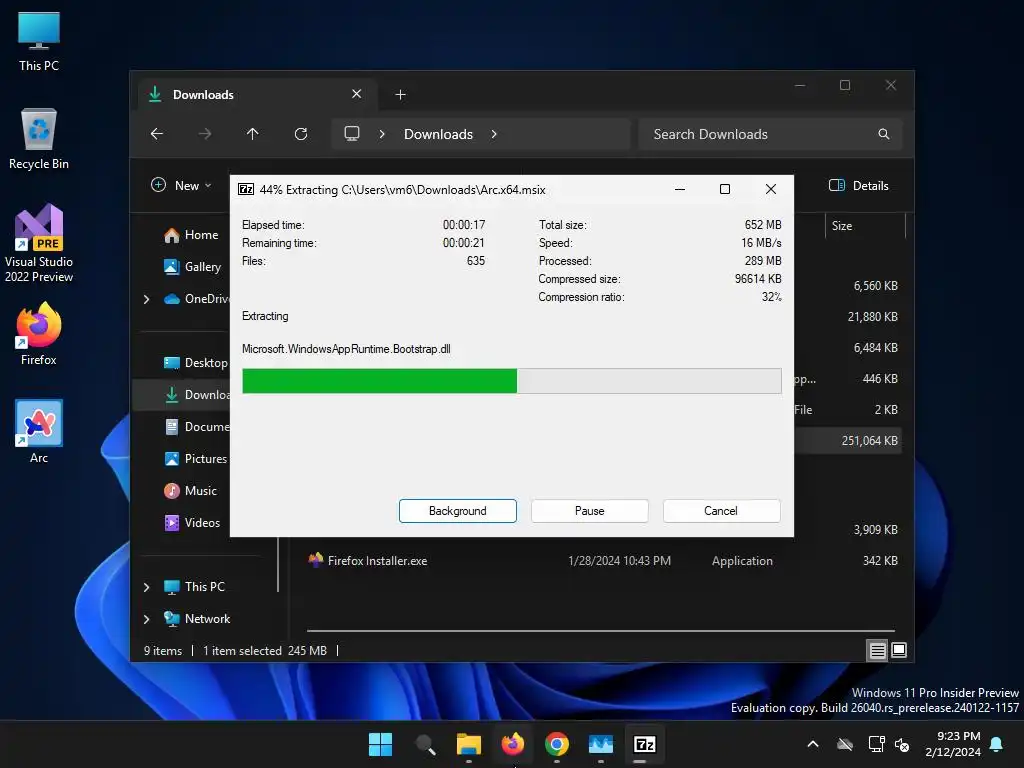Select the Downloads tab

[x=257, y=95]
